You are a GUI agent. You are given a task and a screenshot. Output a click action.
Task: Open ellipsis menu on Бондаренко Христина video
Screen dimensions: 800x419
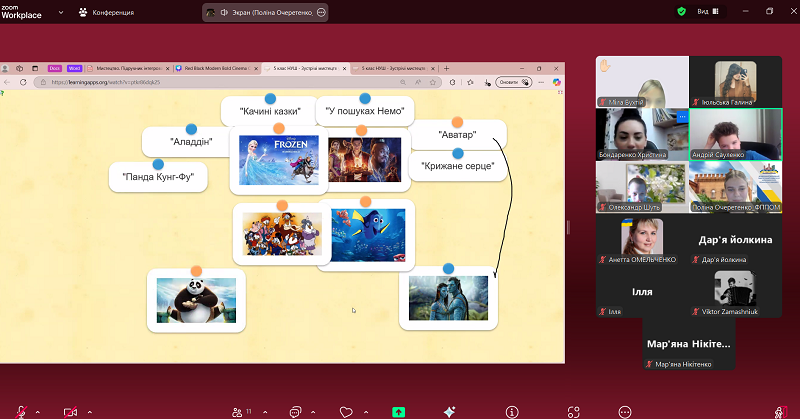(x=682, y=117)
